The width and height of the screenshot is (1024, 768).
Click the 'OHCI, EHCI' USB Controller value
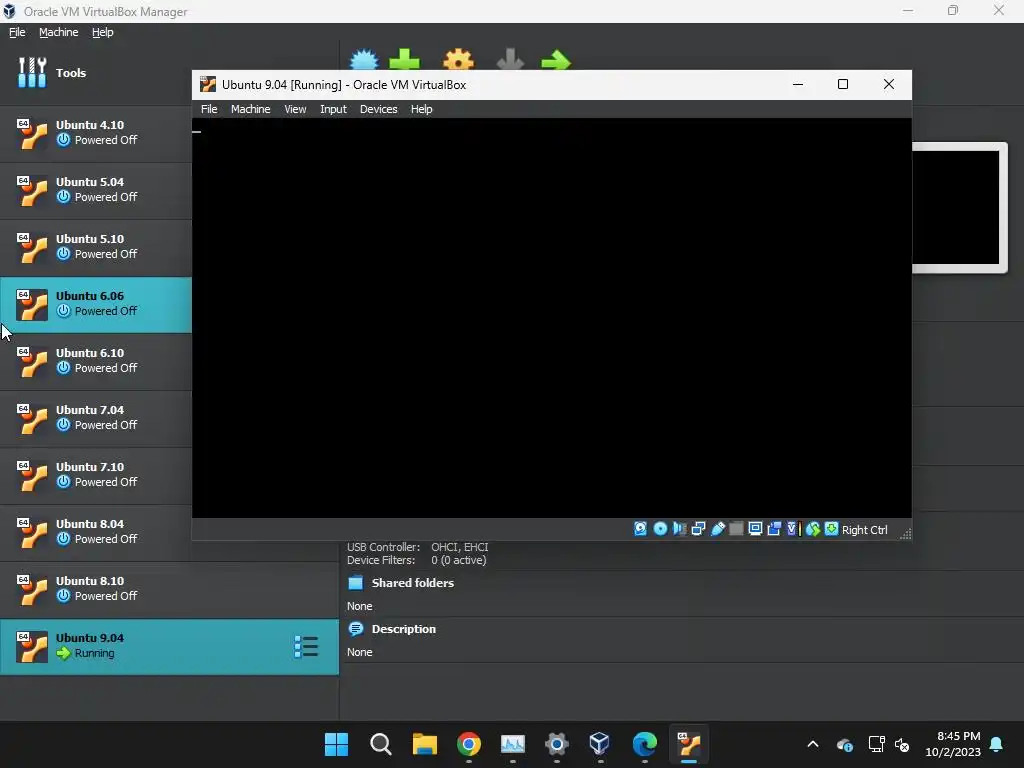click(460, 547)
